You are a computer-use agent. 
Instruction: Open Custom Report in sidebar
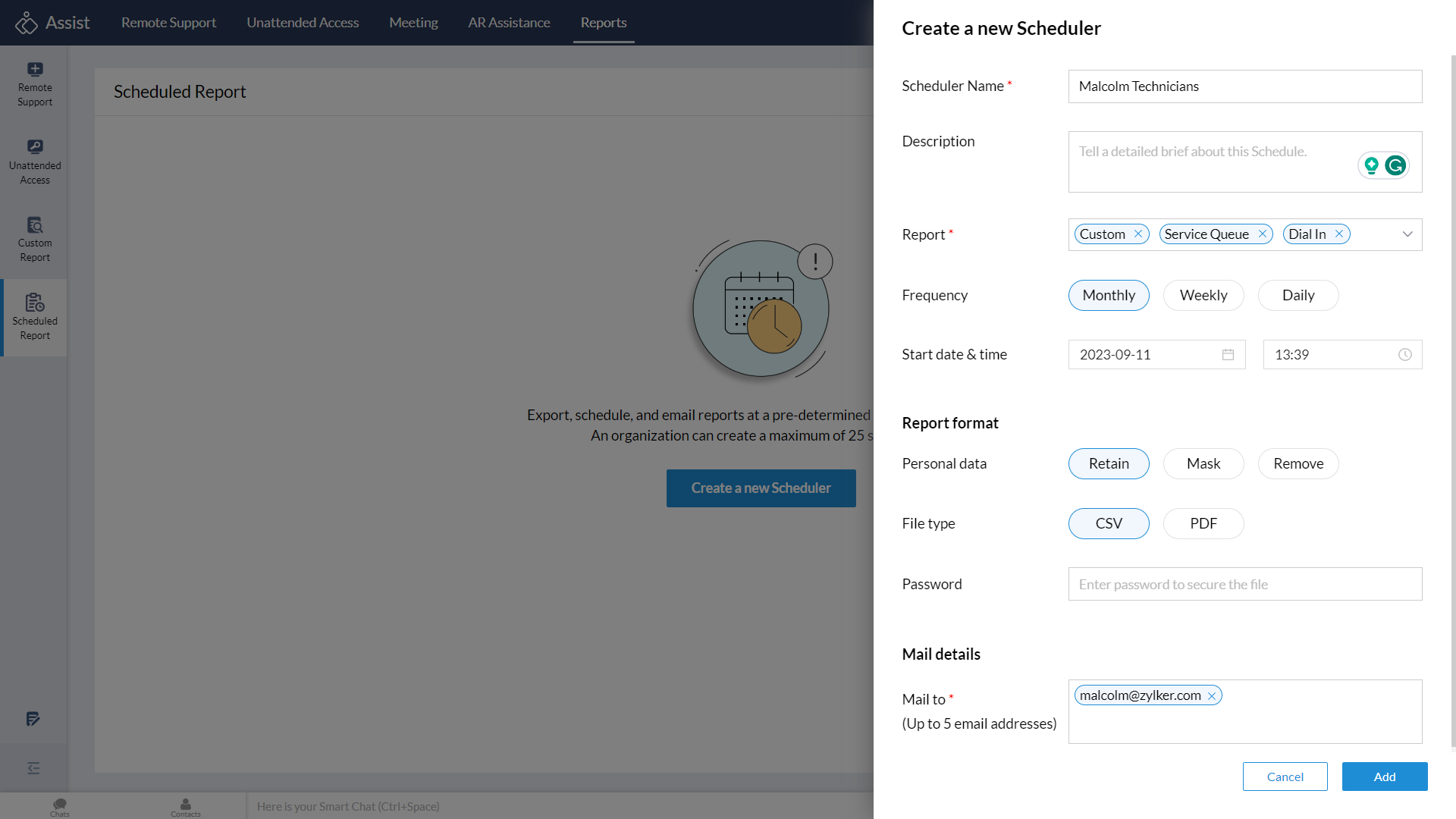(35, 238)
